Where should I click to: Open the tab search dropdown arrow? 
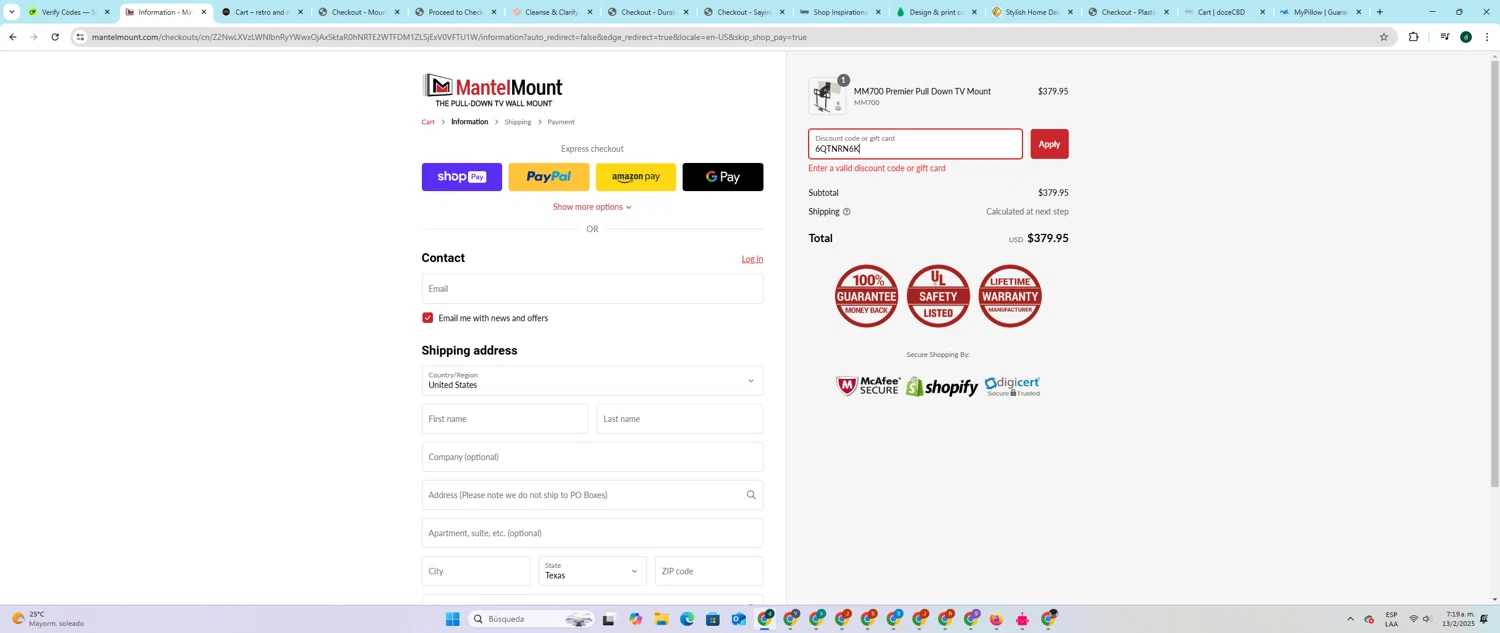pos(11,12)
